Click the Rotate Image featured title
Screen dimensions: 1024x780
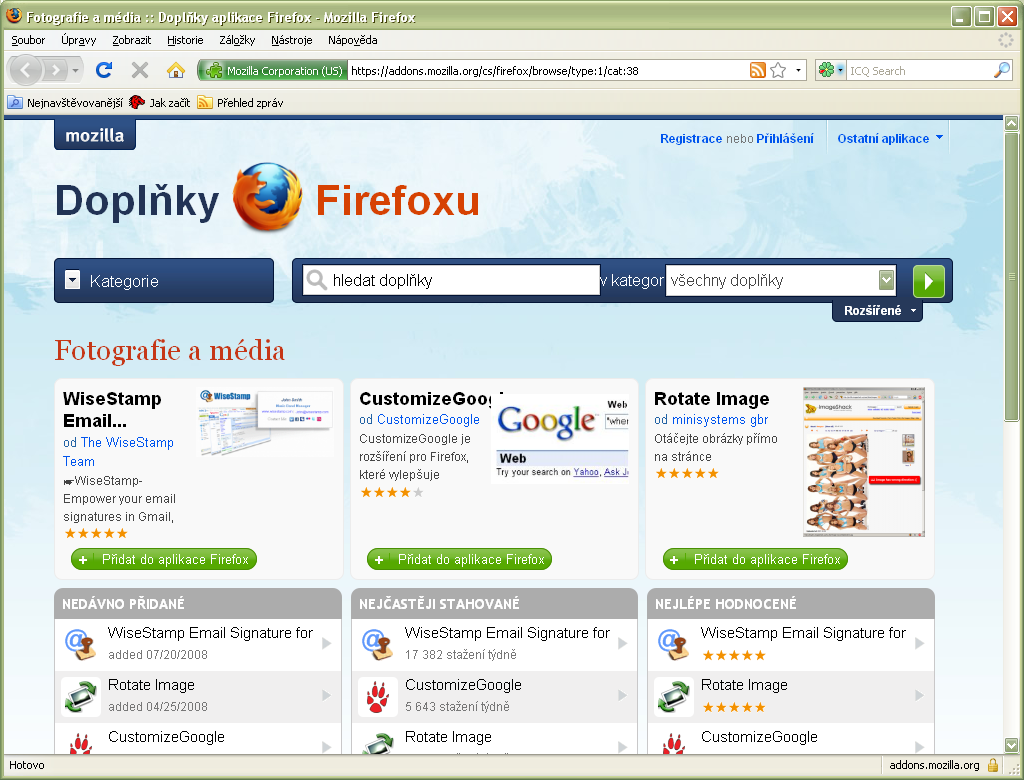point(712,398)
